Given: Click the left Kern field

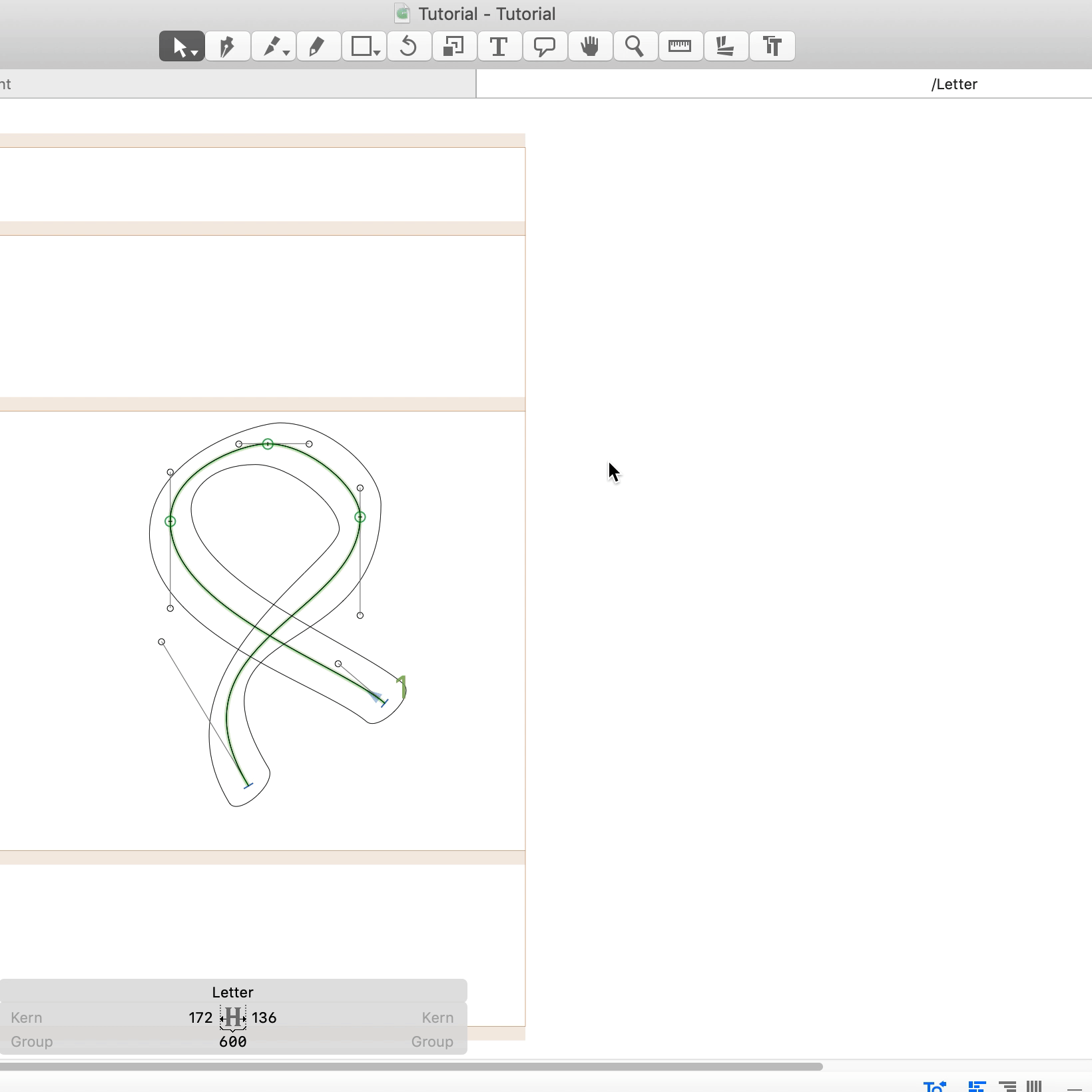Looking at the screenshot, I should click(27, 1017).
